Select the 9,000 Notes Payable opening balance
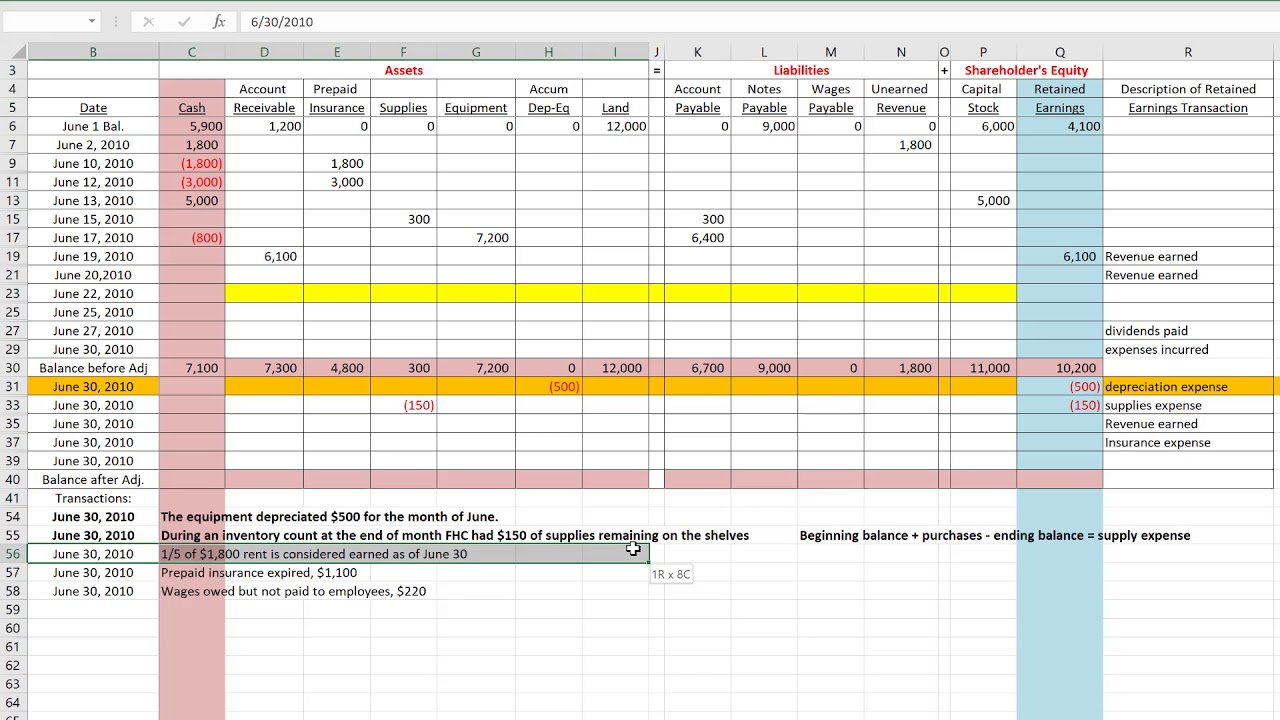This screenshot has height=720, width=1280. [764, 126]
